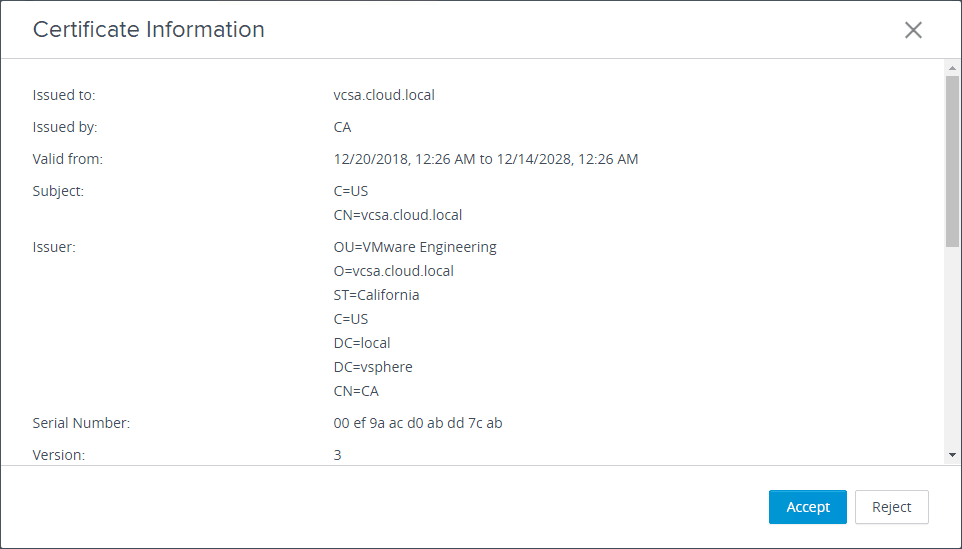Click the DC=local issuer entry
The width and height of the screenshot is (962, 549).
362,343
